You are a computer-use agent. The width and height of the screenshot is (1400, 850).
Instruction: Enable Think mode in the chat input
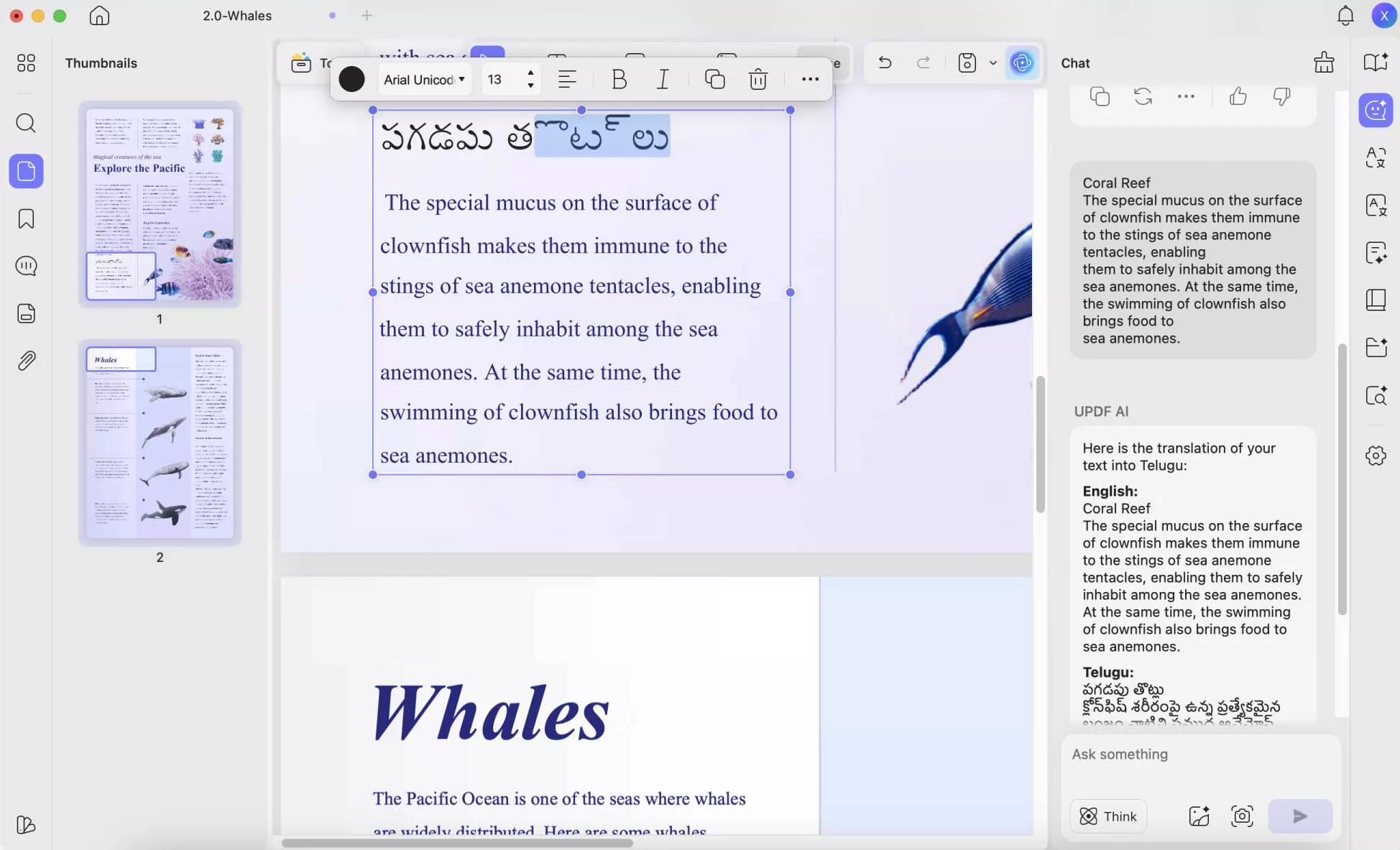[1107, 816]
